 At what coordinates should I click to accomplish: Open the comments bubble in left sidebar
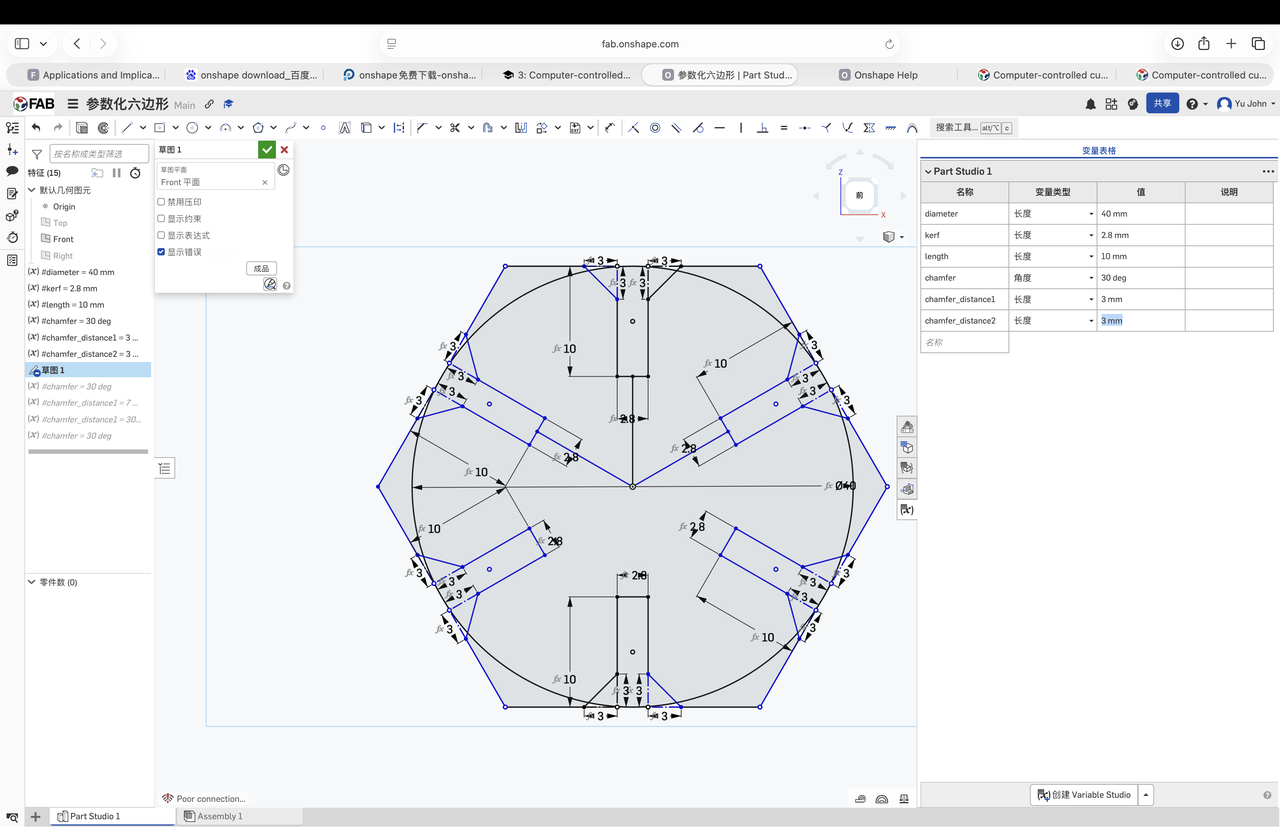click(x=12, y=171)
